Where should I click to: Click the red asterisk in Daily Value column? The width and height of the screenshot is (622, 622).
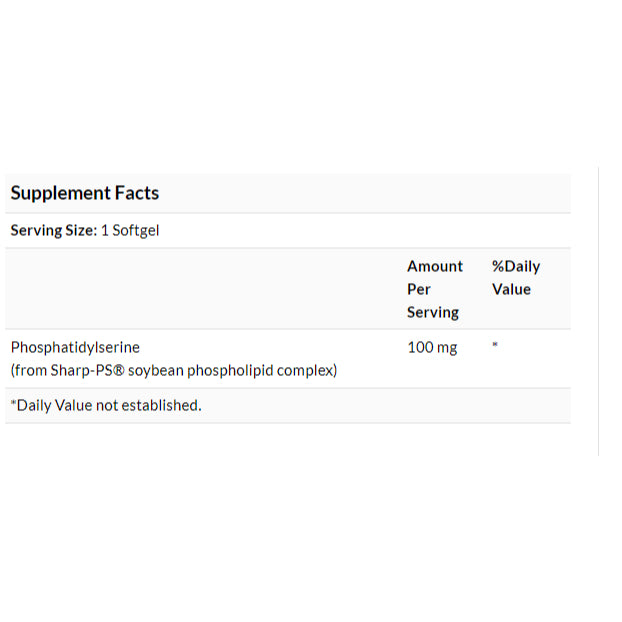click(495, 346)
